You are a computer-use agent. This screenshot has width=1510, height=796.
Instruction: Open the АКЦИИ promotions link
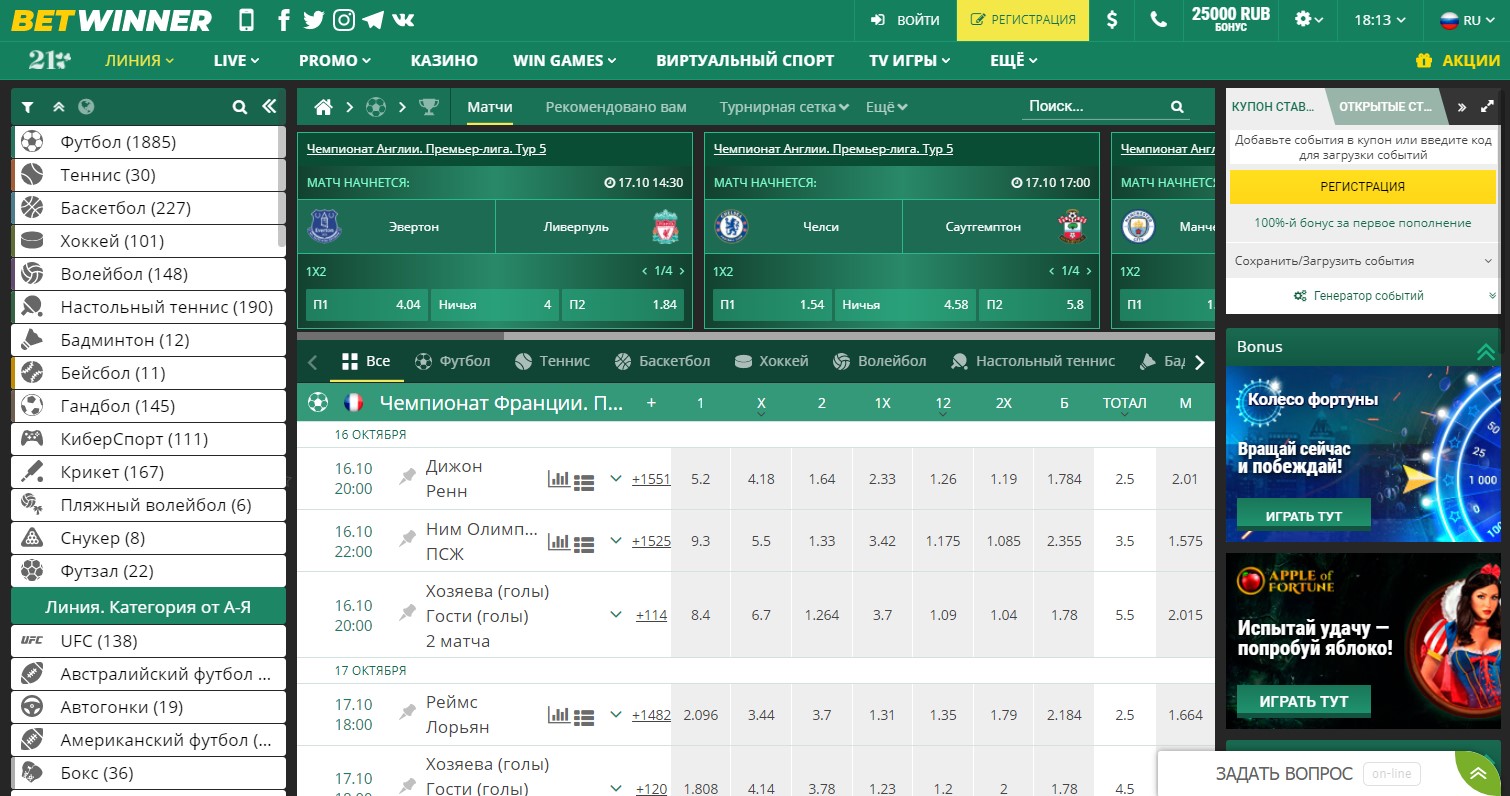coord(1458,60)
